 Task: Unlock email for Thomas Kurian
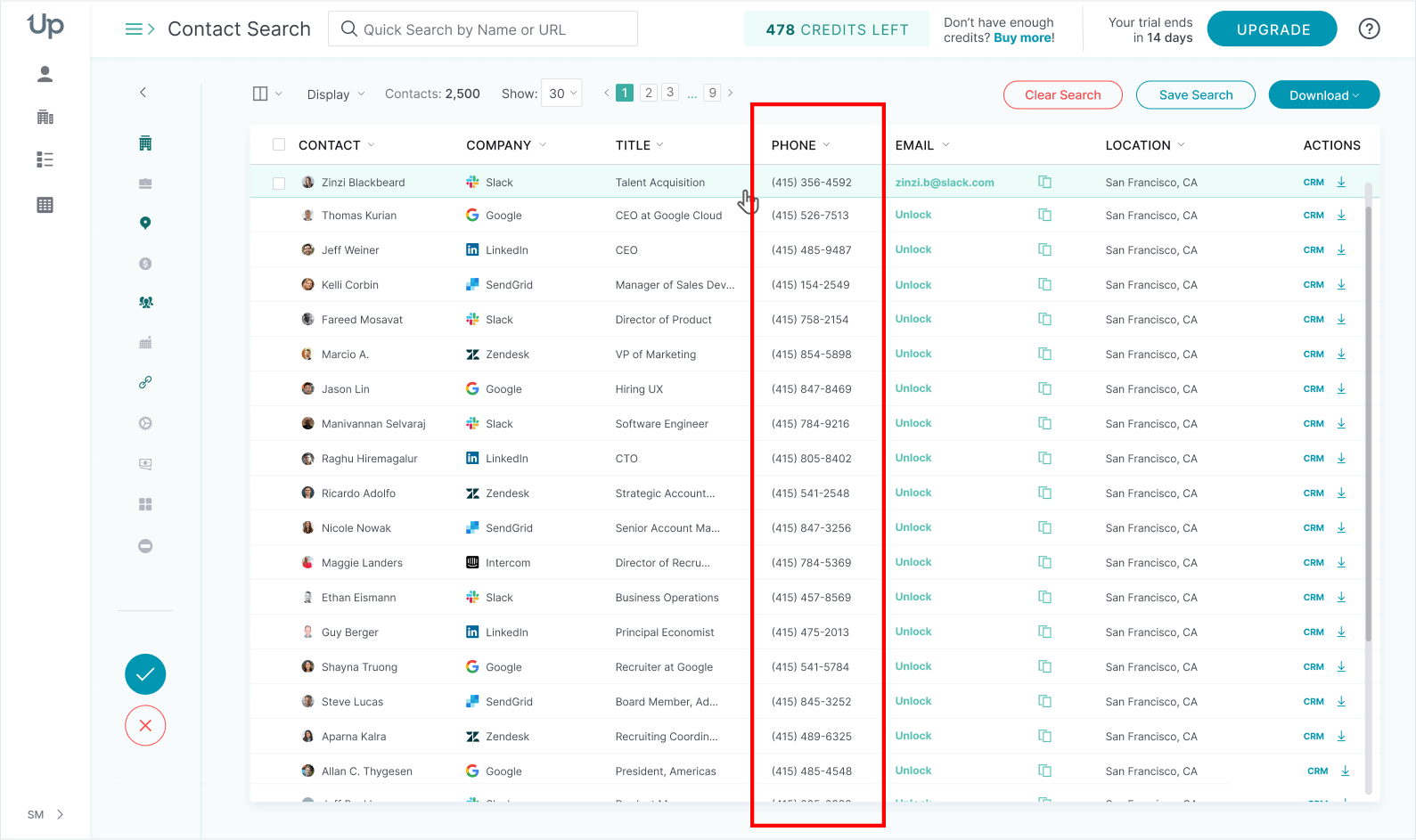click(x=913, y=216)
